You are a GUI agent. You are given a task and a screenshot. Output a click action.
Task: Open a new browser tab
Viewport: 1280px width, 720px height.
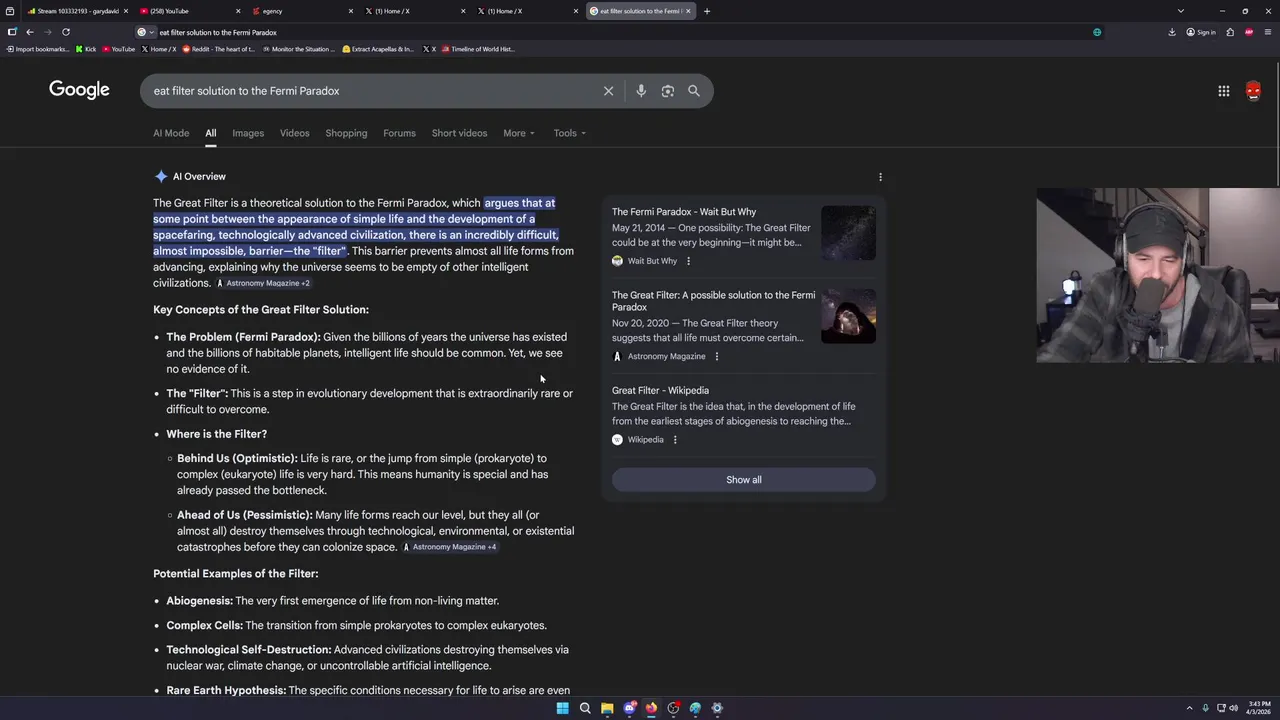click(x=707, y=11)
